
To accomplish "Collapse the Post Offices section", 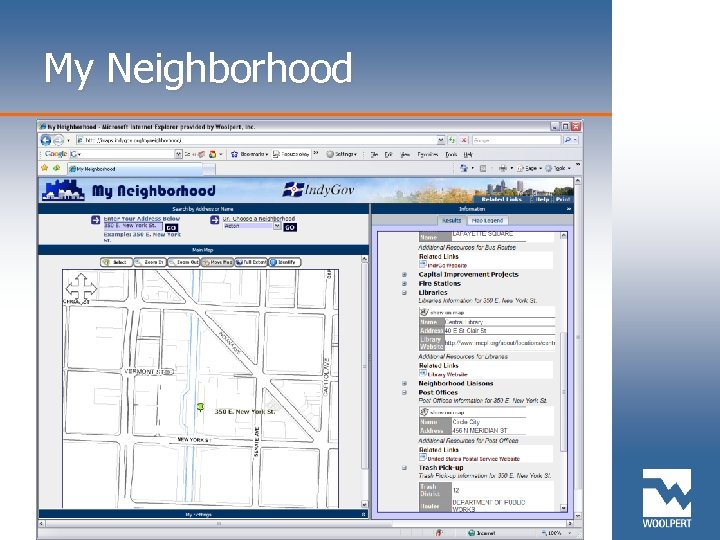I will click(x=405, y=393).
